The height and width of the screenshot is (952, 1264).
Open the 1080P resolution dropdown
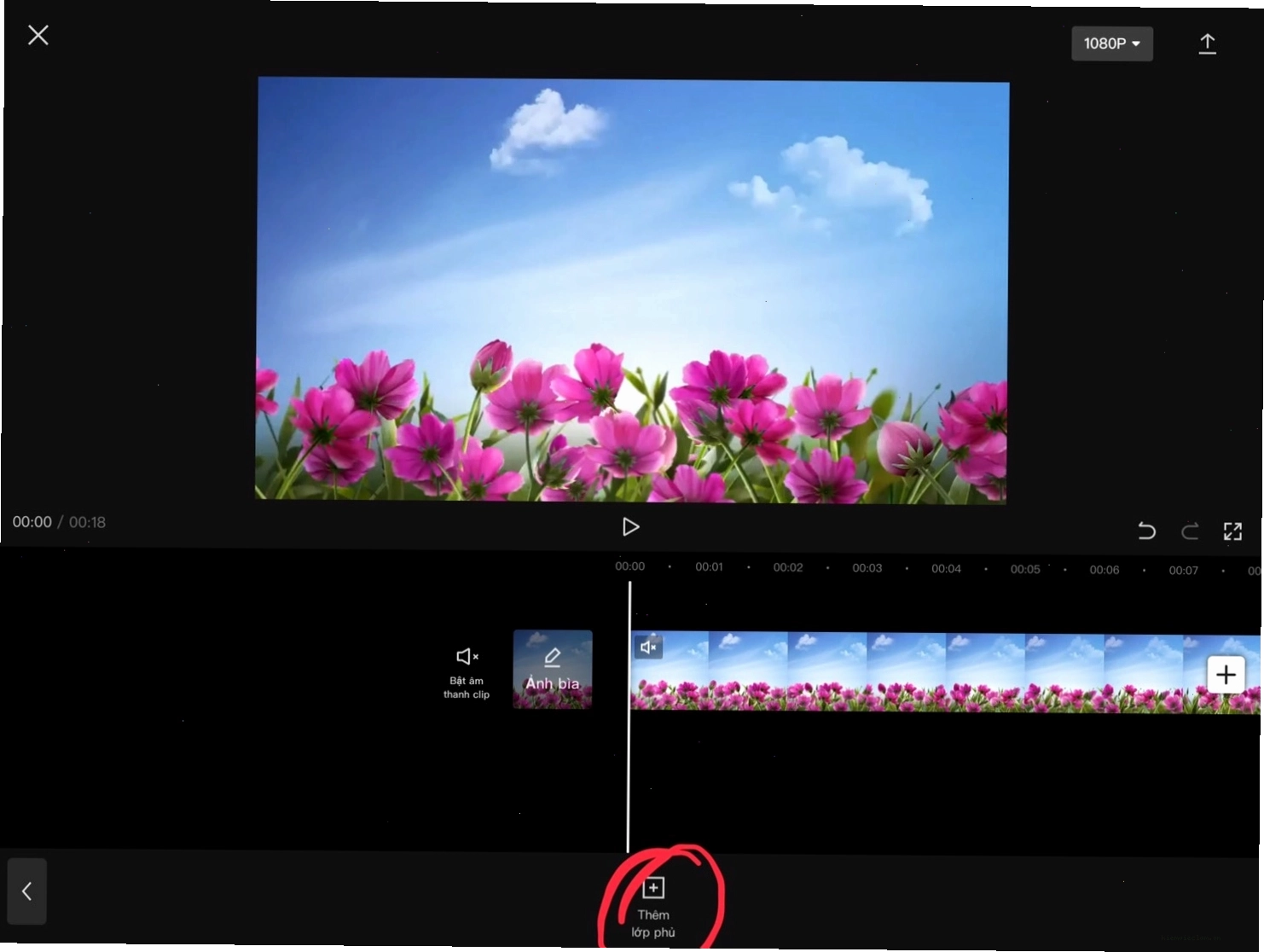point(1112,44)
